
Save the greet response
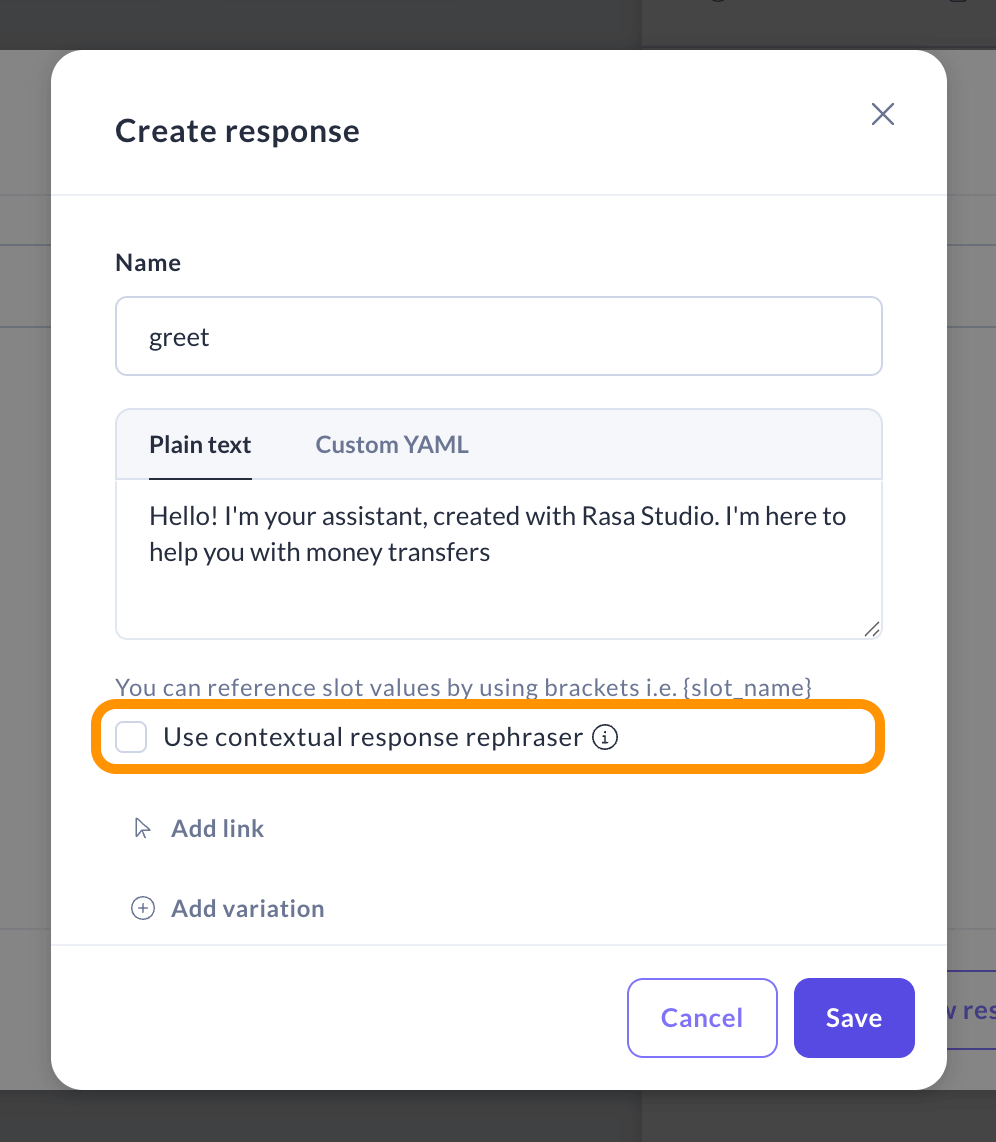[853, 1018]
